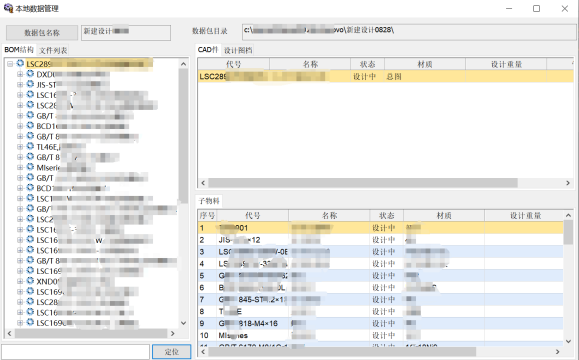Click the 材质 header in 子物料 table
Screen dimensions: 579x360
(444, 215)
